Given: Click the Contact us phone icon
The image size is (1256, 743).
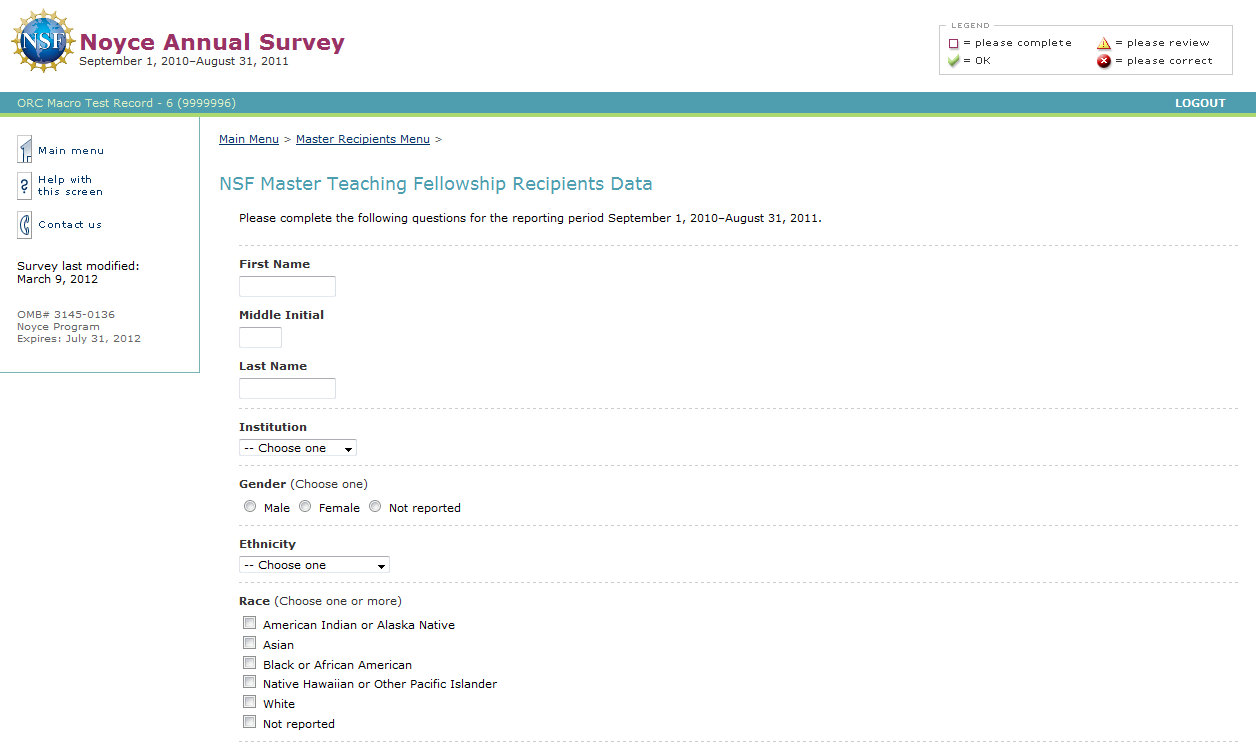Looking at the screenshot, I should (25, 225).
